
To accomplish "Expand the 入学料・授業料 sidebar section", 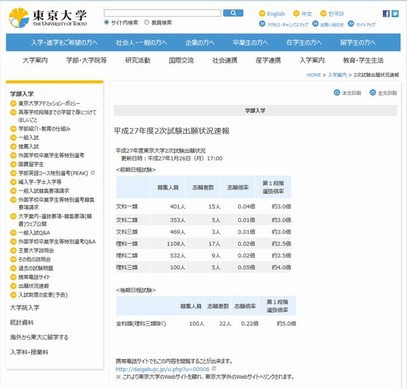I will [x=29, y=352].
